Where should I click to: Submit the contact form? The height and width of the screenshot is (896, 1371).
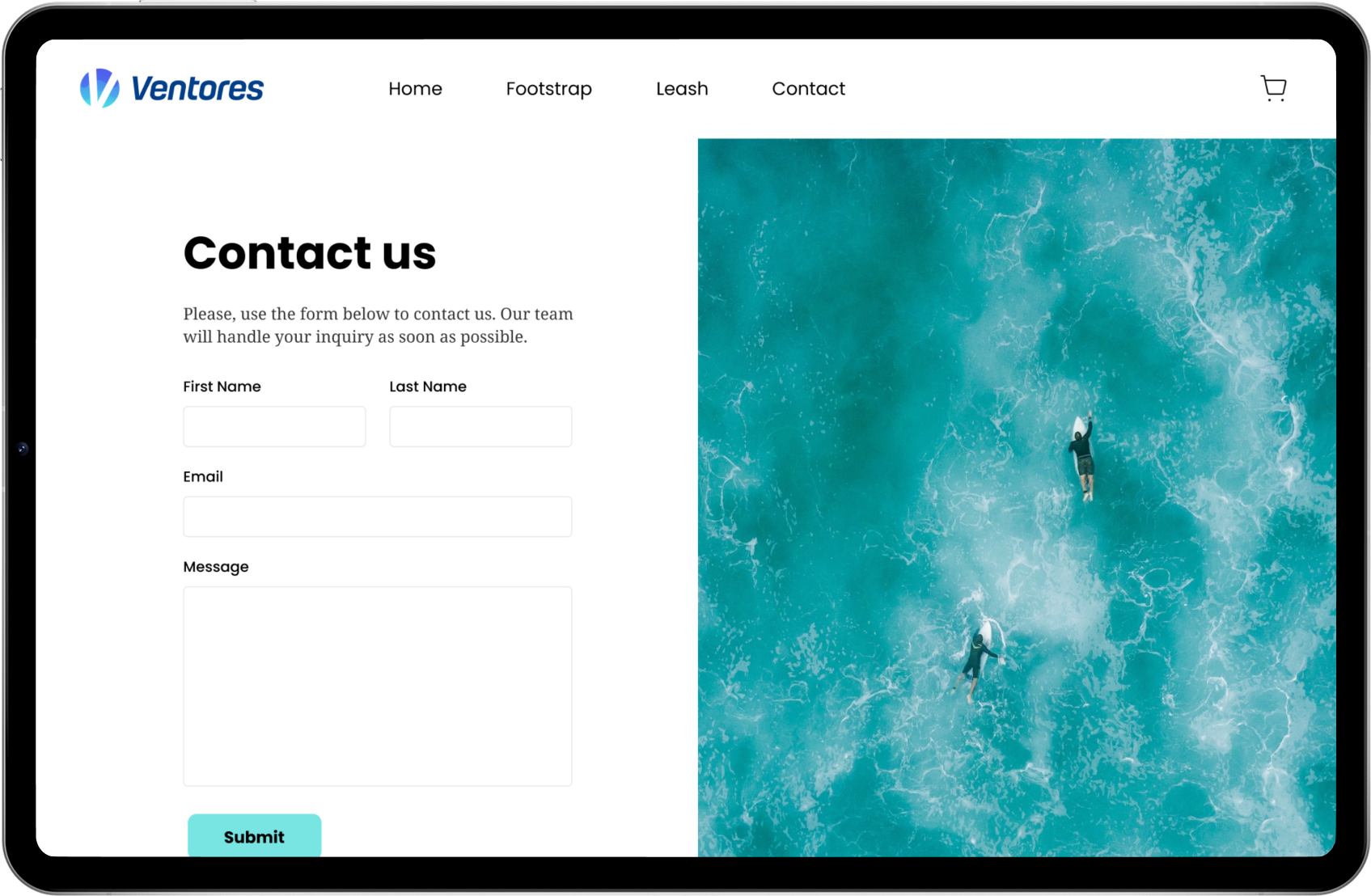[x=255, y=835]
